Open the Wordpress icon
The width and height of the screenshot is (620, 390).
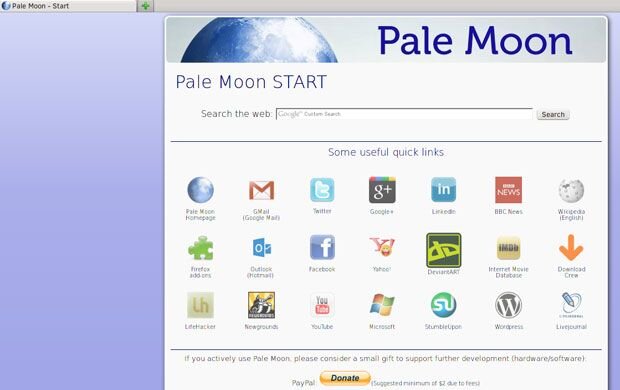508,305
